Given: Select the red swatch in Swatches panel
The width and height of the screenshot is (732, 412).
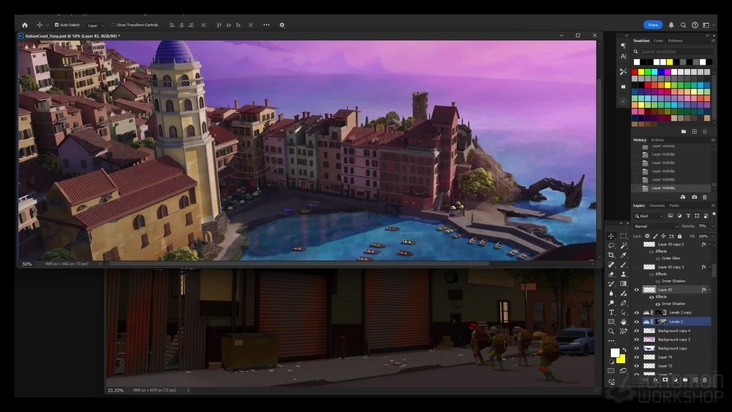Looking at the screenshot, I should tap(634, 72).
